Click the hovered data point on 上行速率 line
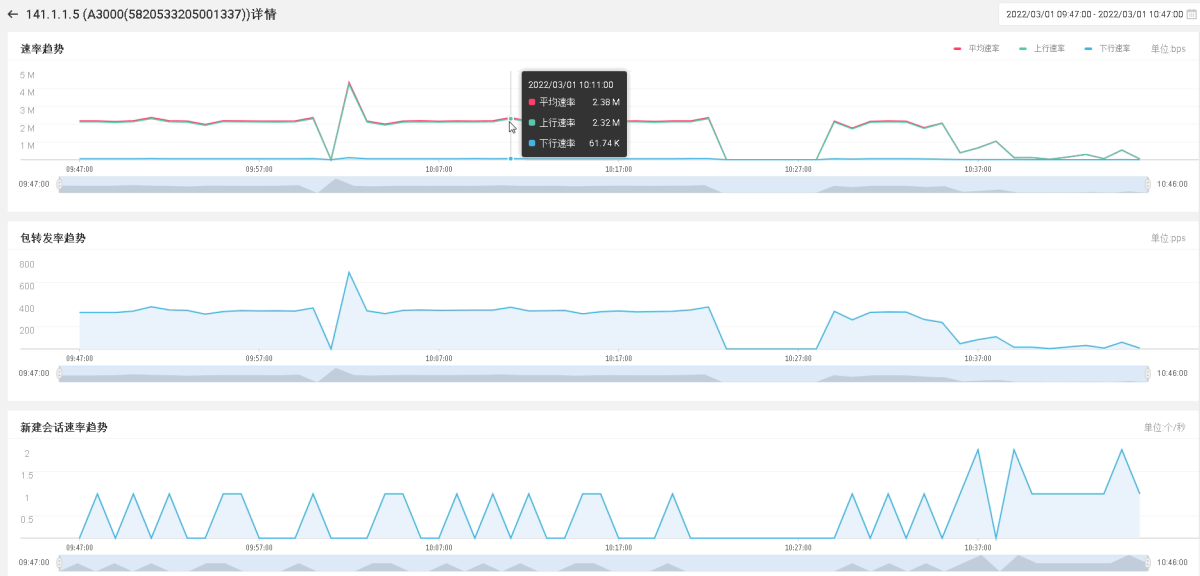This screenshot has height=576, width=1200. [x=511, y=119]
